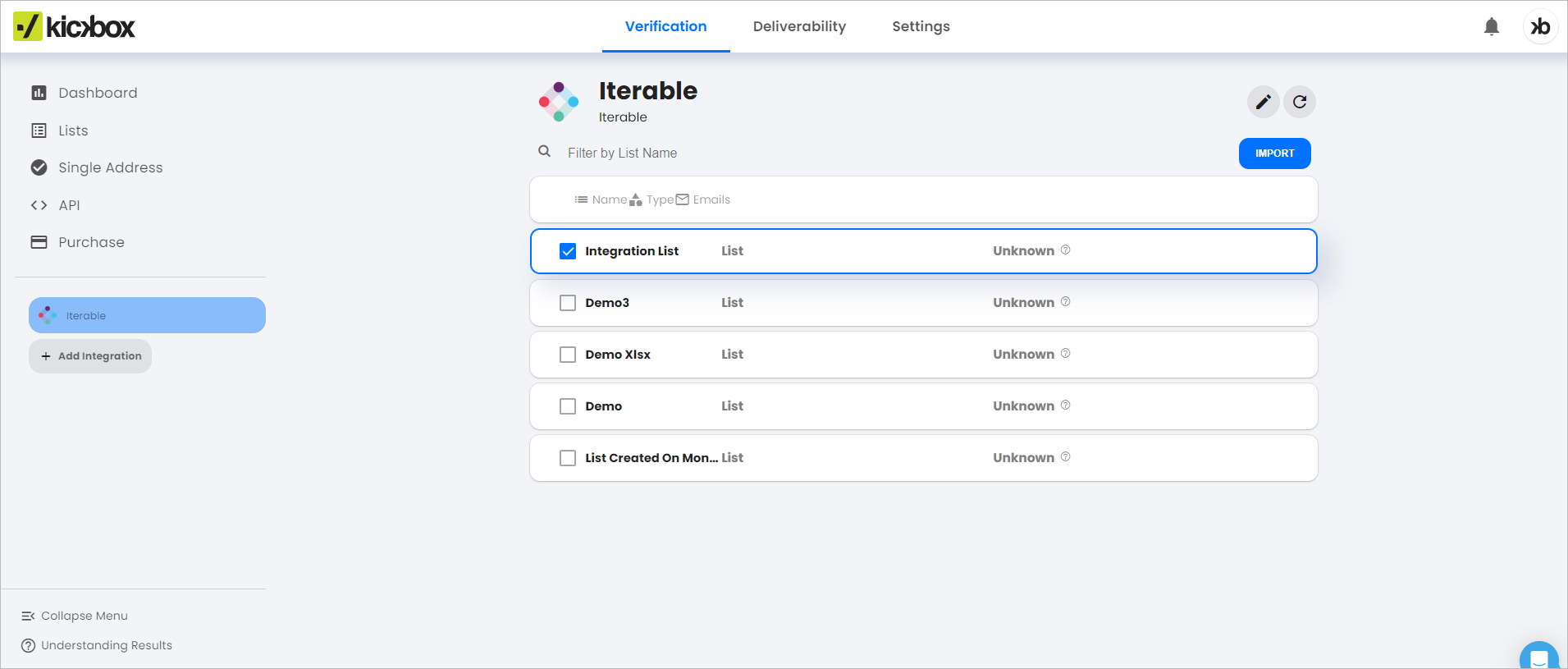The image size is (1568, 669).
Task: Click the Type column shapes icon
Action: (x=636, y=199)
